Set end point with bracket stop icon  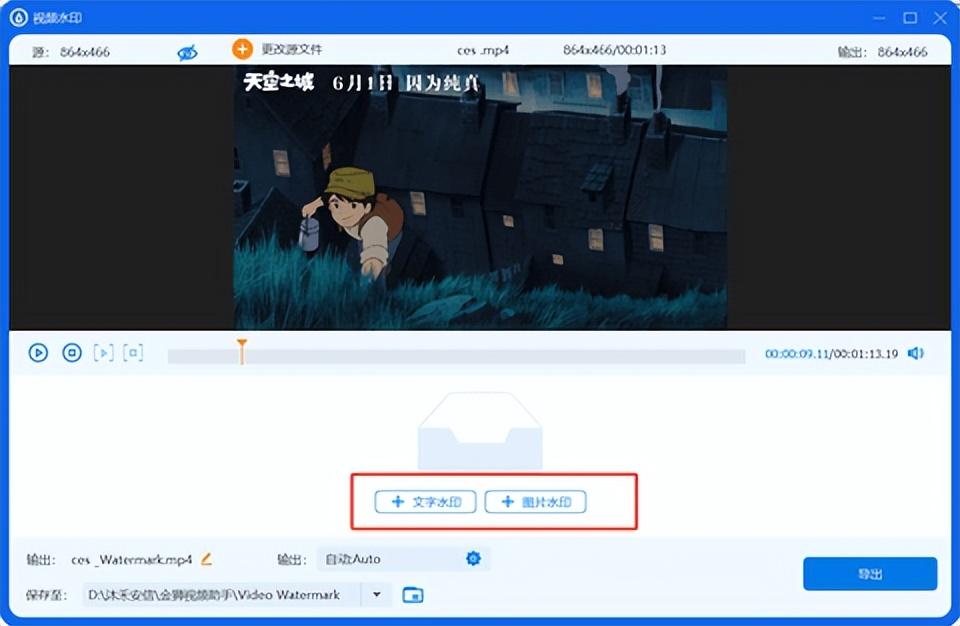pyautogui.click(x=133, y=353)
